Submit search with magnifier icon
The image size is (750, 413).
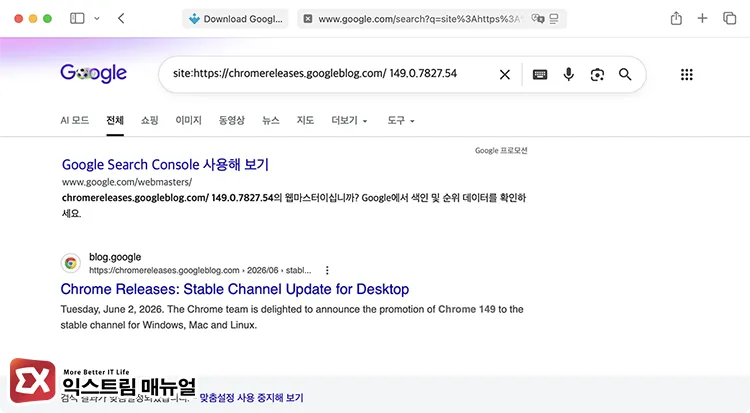click(625, 74)
